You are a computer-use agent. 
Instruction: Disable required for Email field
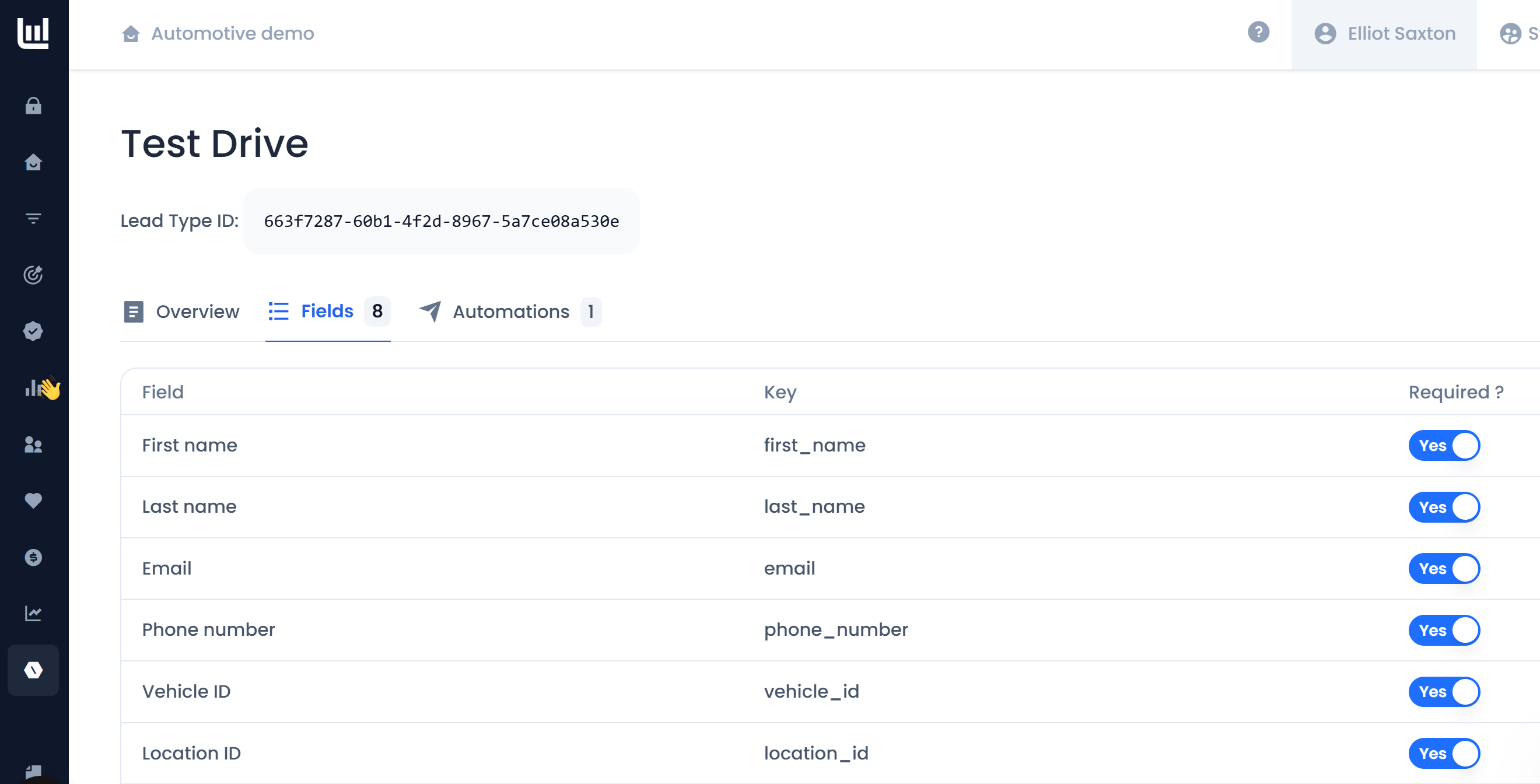(1443, 569)
